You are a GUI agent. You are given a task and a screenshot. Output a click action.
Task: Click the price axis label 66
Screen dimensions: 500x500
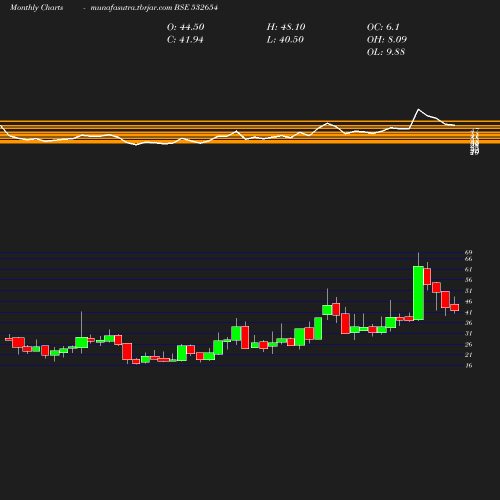468,259
